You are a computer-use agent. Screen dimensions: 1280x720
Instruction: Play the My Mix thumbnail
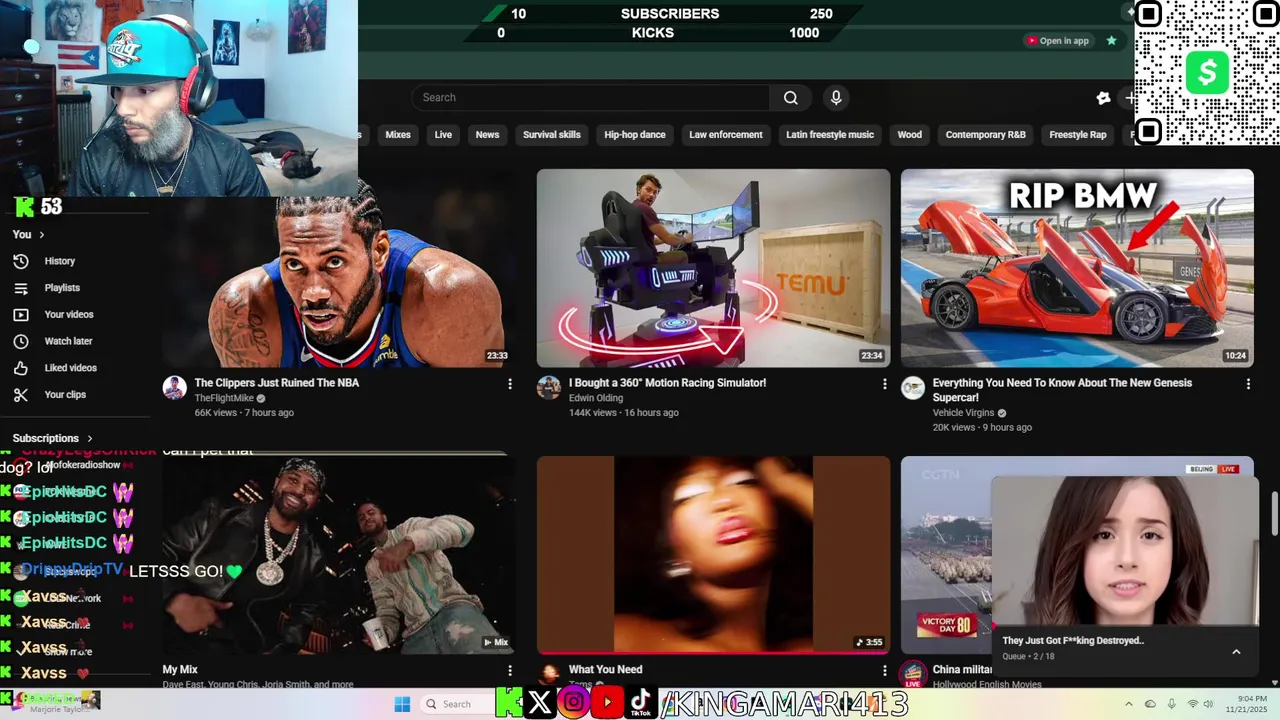pos(338,555)
